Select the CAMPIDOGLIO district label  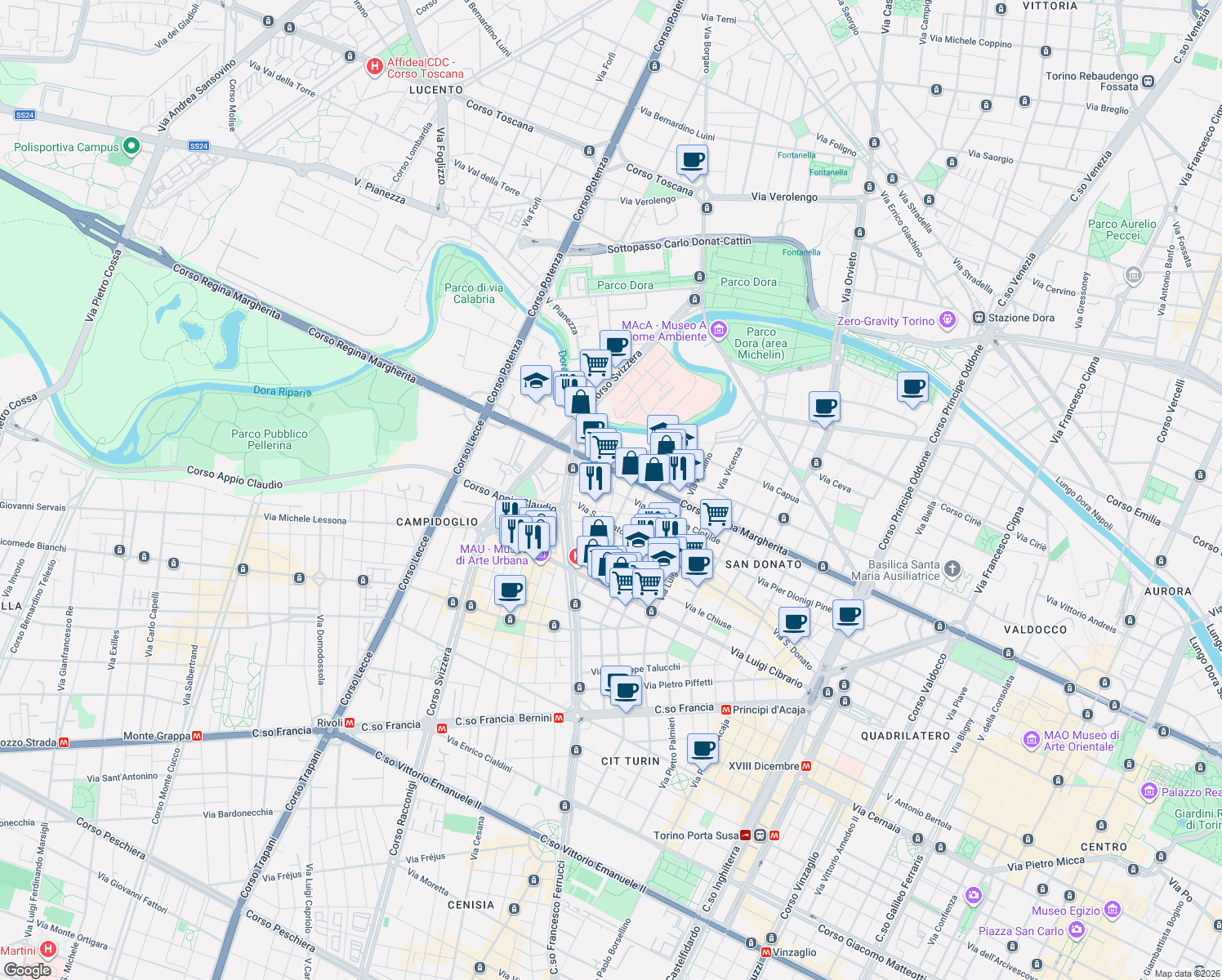(x=437, y=522)
